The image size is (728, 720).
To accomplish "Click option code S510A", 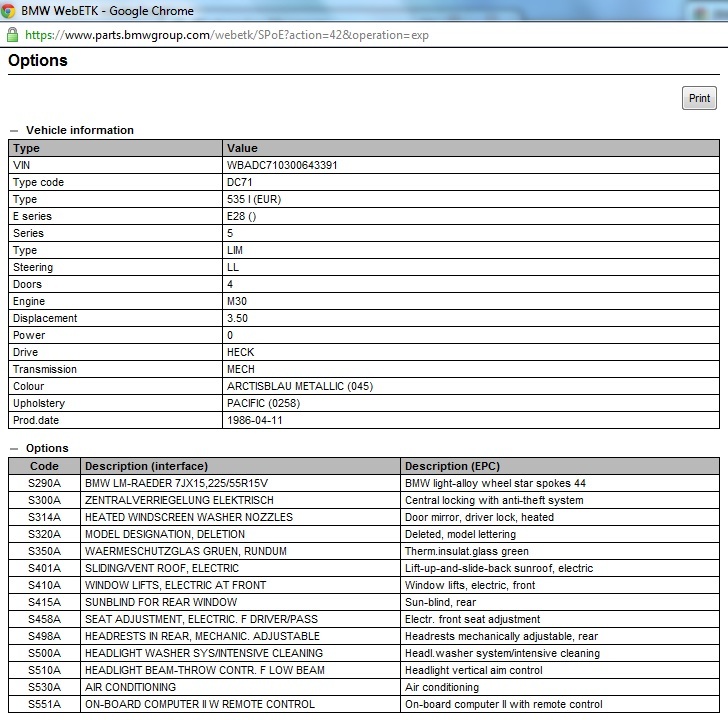I will point(44,670).
